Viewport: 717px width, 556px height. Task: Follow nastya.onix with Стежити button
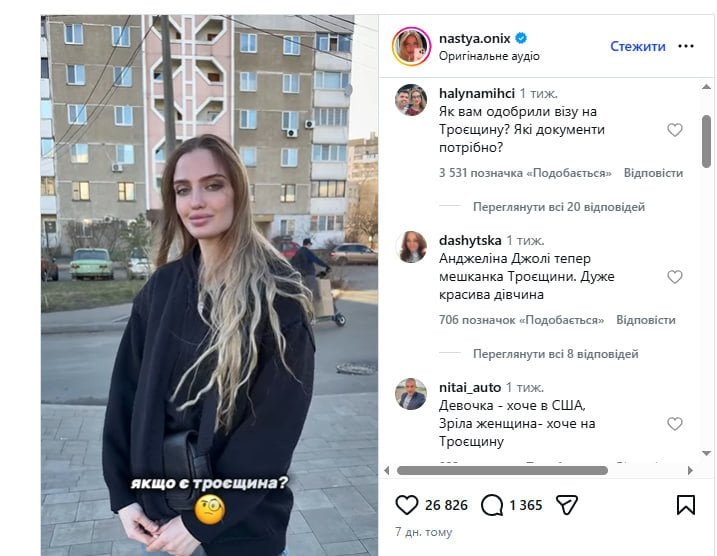point(637,46)
